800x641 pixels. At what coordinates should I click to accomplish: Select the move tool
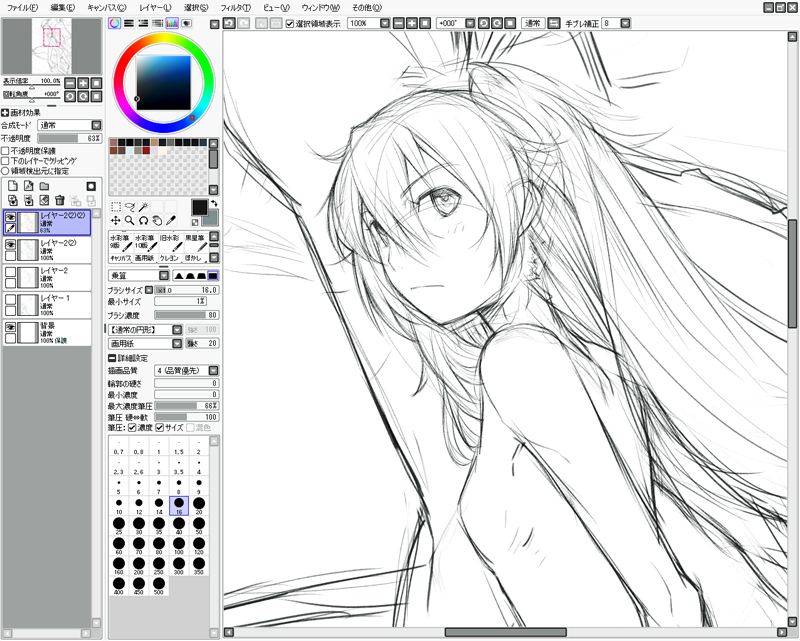[116, 220]
